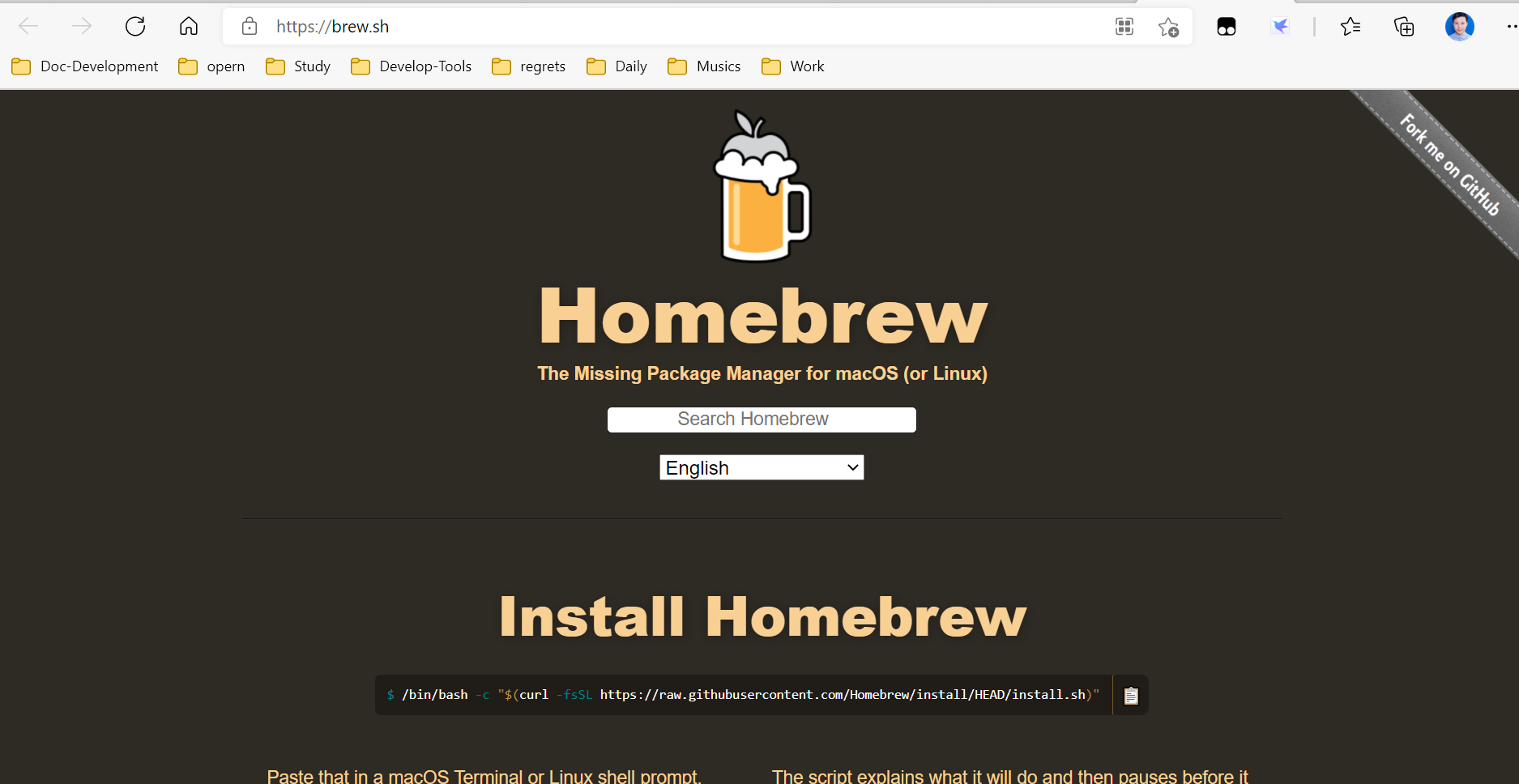Open the Doc-Development bookmarks folder

(85, 66)
